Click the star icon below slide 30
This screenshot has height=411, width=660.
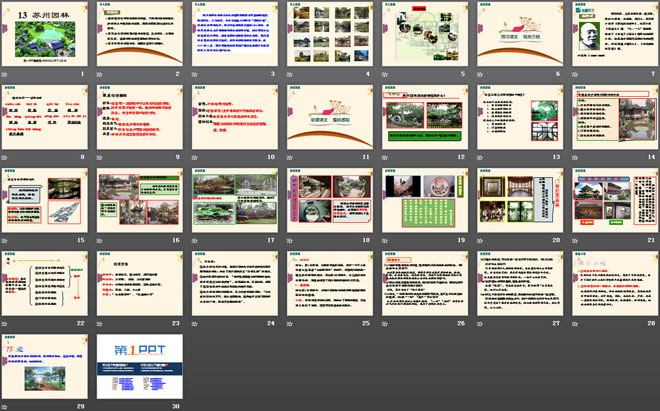tap(100, 405)
